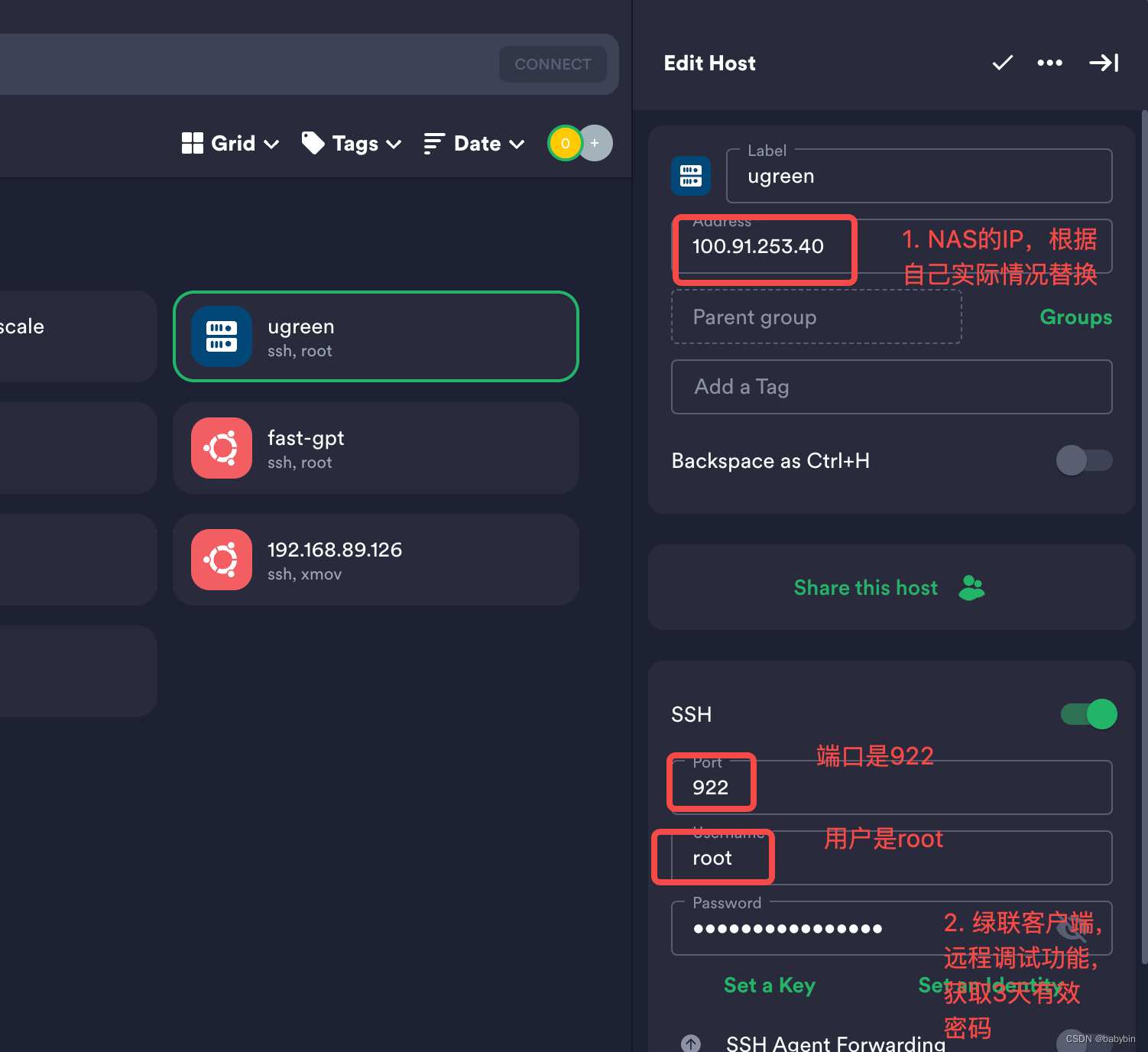Share this host with team
The height and width of the screenshot is (1052, 1148).
tap(890, 587)
